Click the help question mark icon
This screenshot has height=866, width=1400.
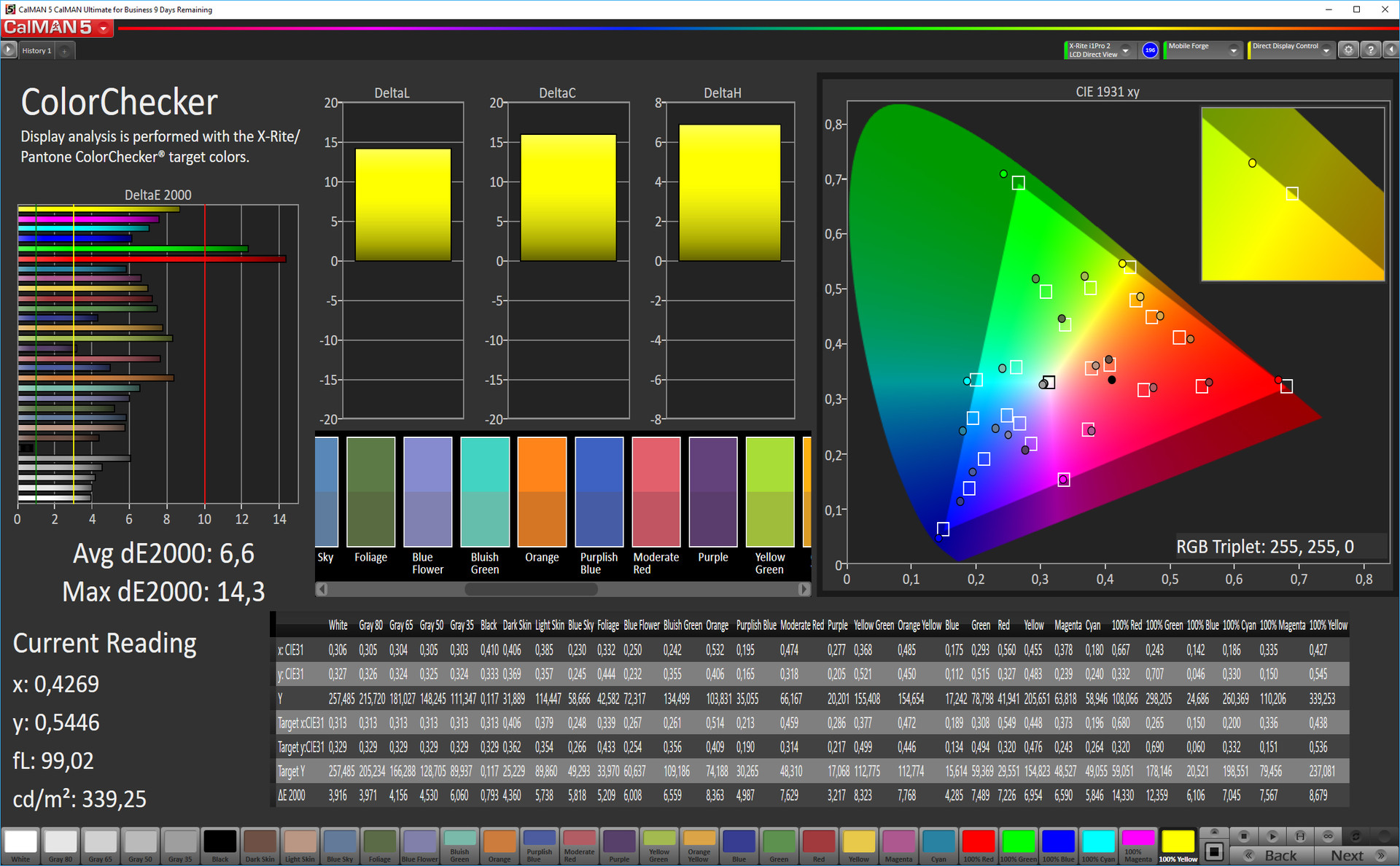click(1371, 50)
